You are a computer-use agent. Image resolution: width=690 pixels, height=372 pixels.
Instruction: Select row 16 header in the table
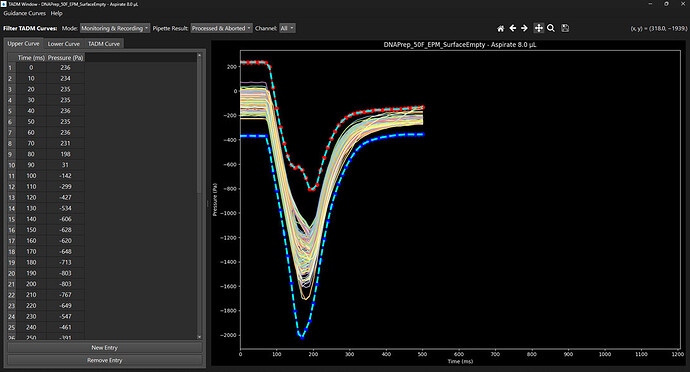coord(11,230)
